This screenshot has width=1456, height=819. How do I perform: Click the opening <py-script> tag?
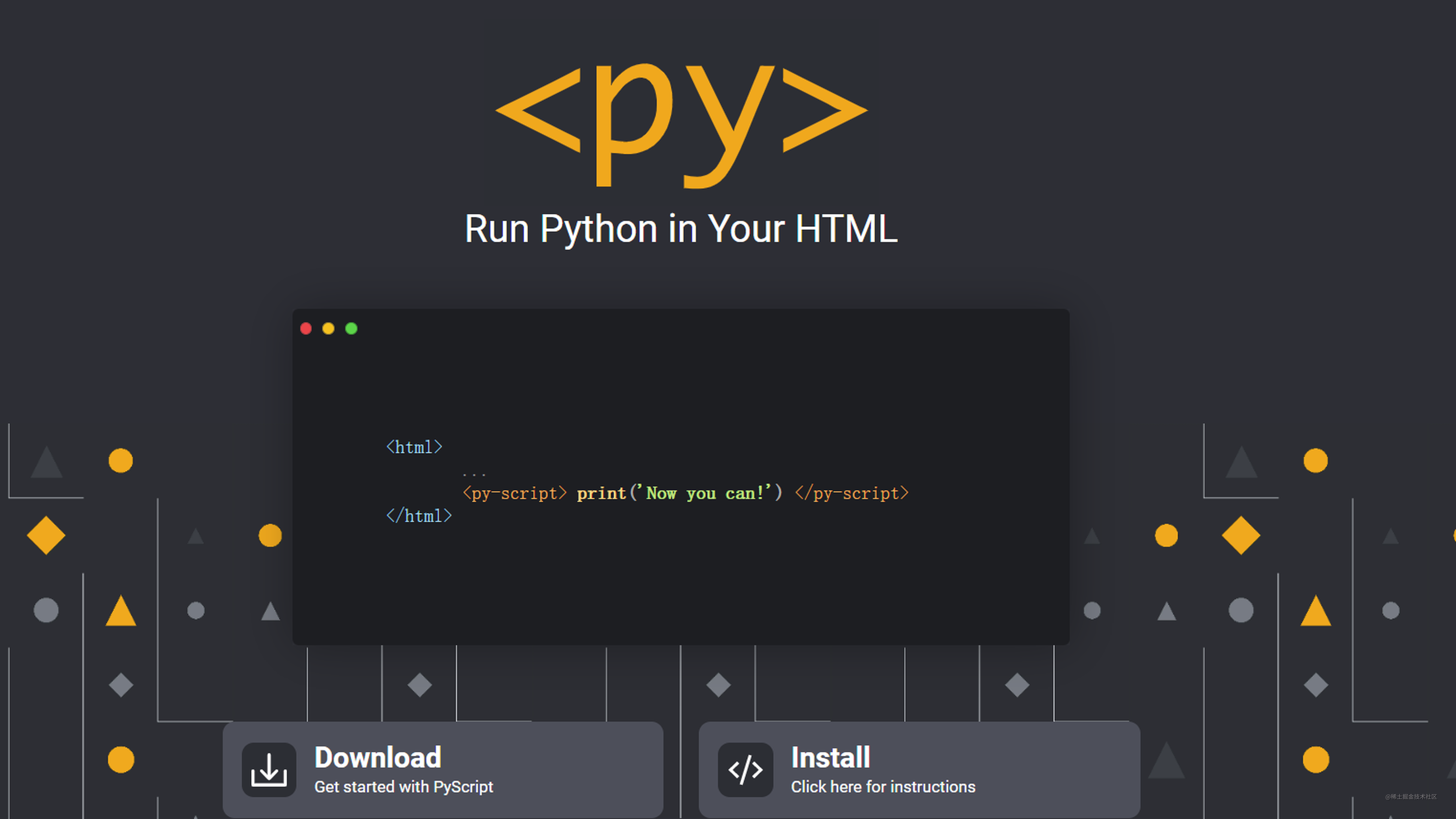click(x=514, y=493)
